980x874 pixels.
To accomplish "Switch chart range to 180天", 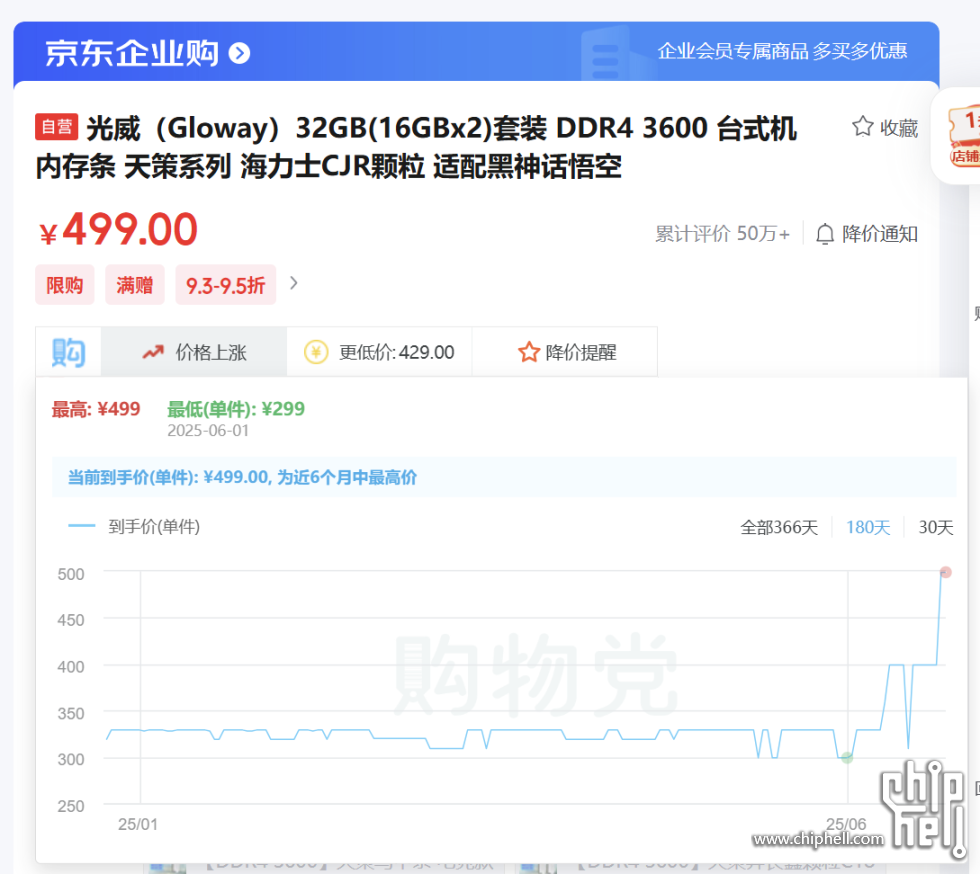I will 868,528.
